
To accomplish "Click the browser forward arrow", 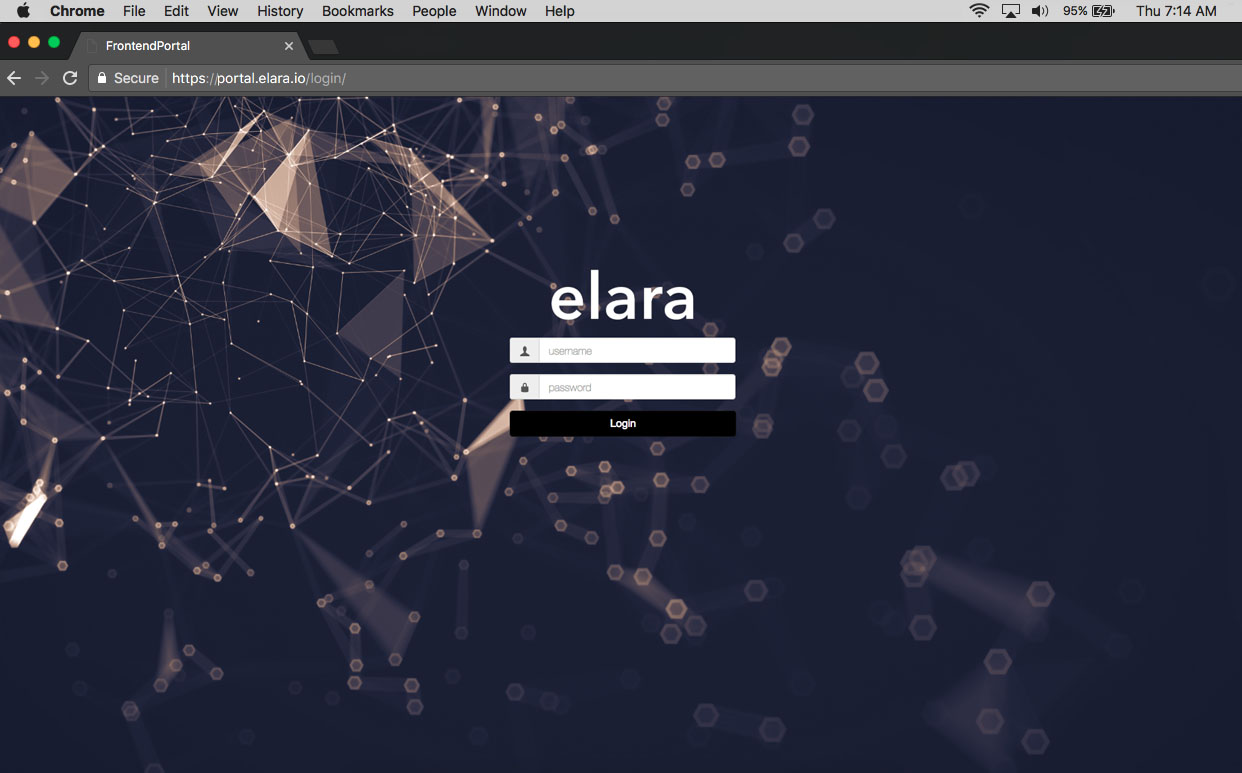I will tap(42, 78).
